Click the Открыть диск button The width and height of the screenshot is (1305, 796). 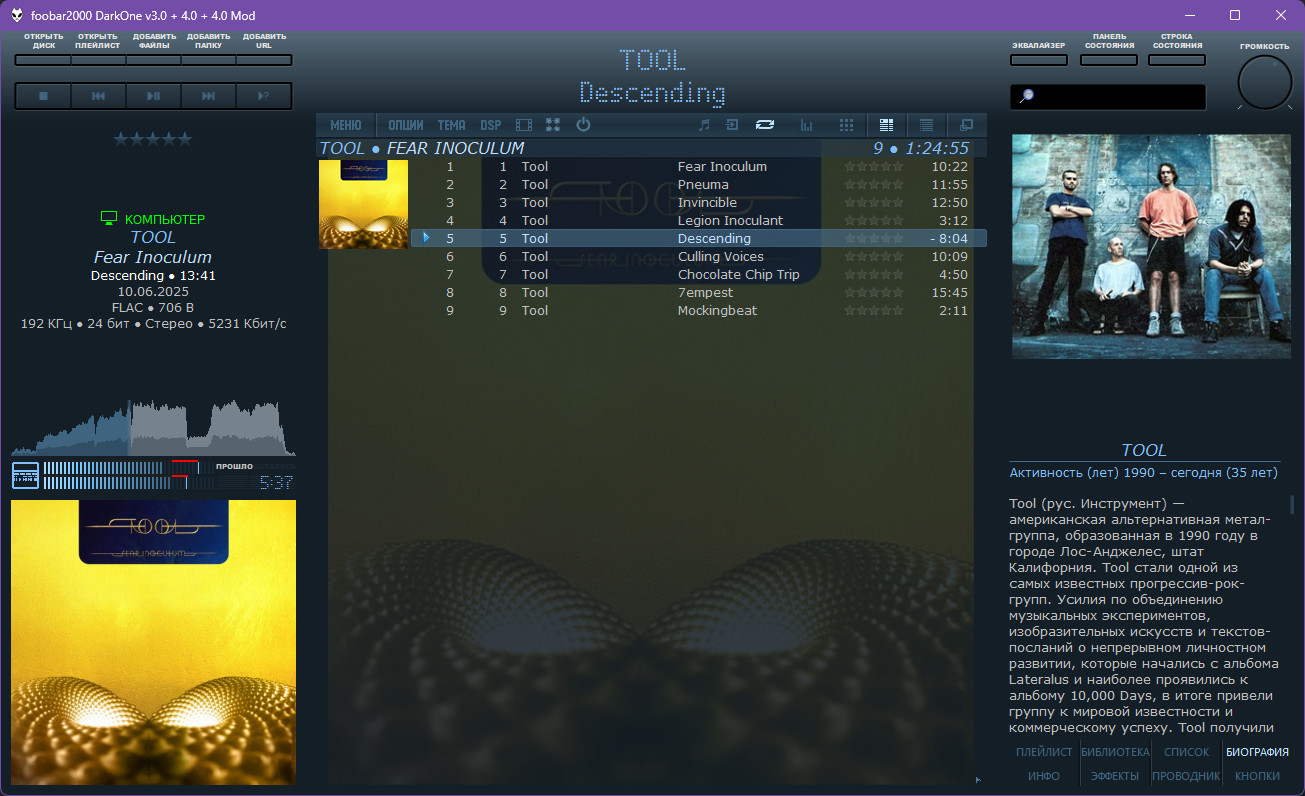(43, 60)
